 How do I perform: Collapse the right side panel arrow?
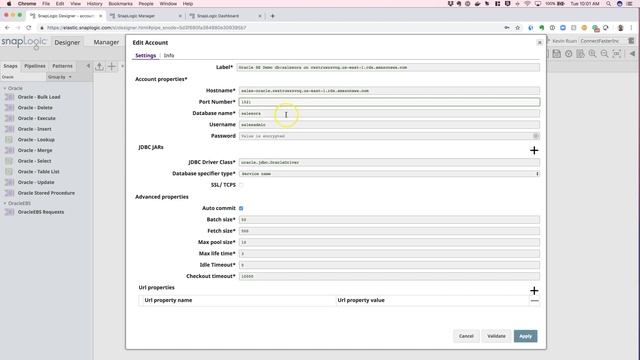pyautogui.click(x=632, y=54)
